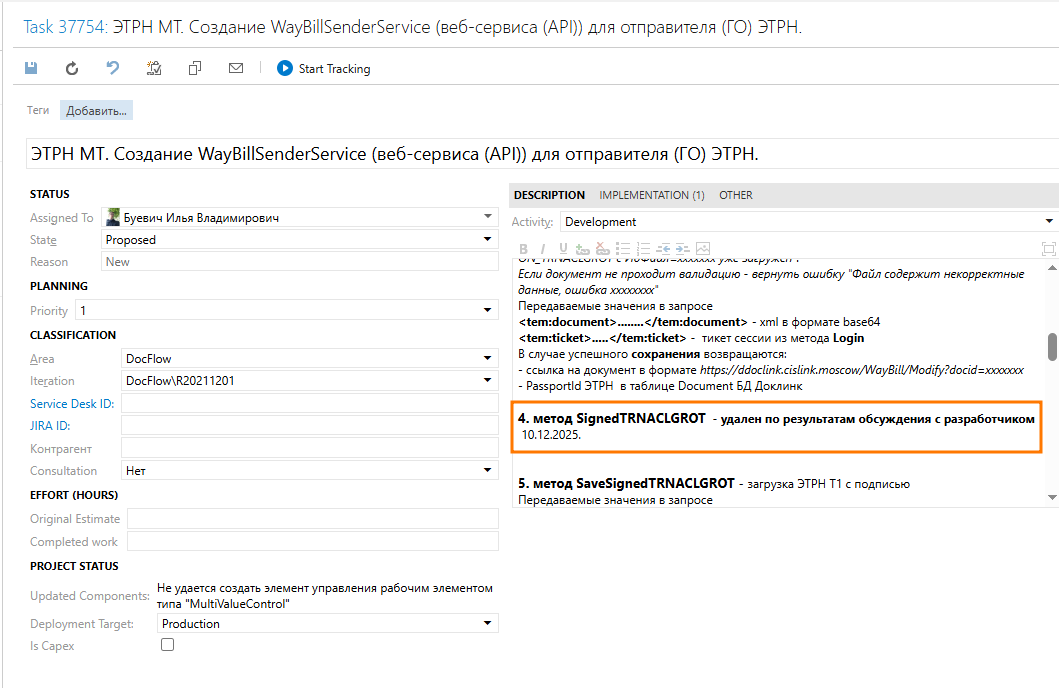Focus the Service Desk ID input field

click(x=310, y=404)
